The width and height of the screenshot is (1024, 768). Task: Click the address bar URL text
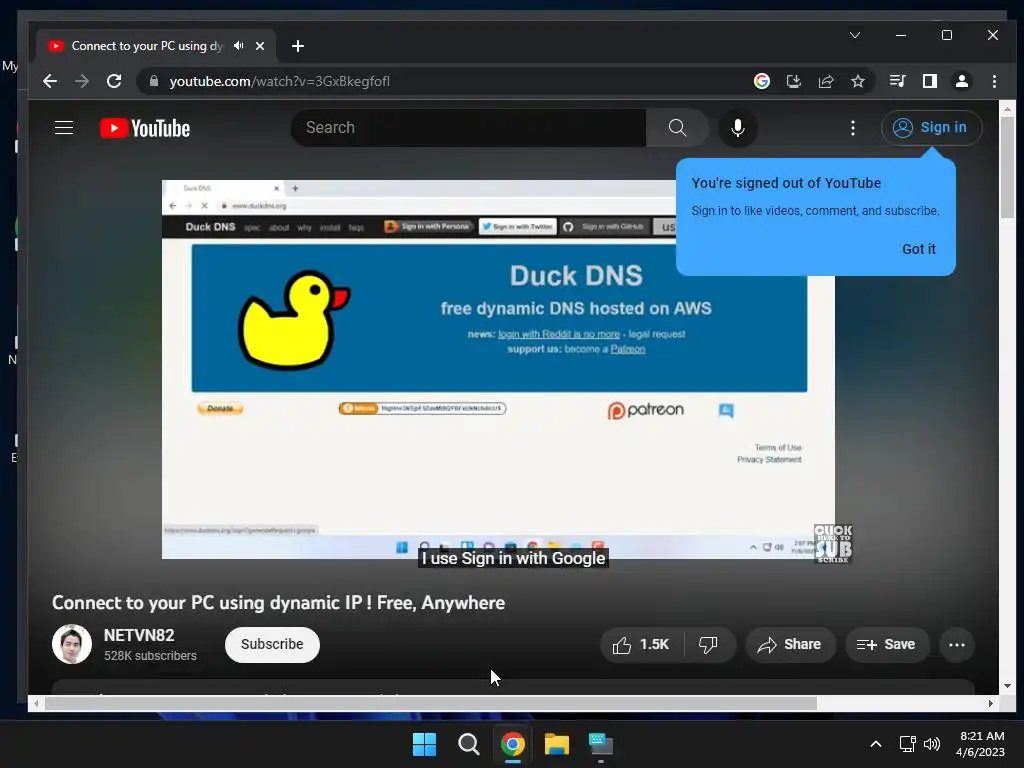(x=280, y=81)
